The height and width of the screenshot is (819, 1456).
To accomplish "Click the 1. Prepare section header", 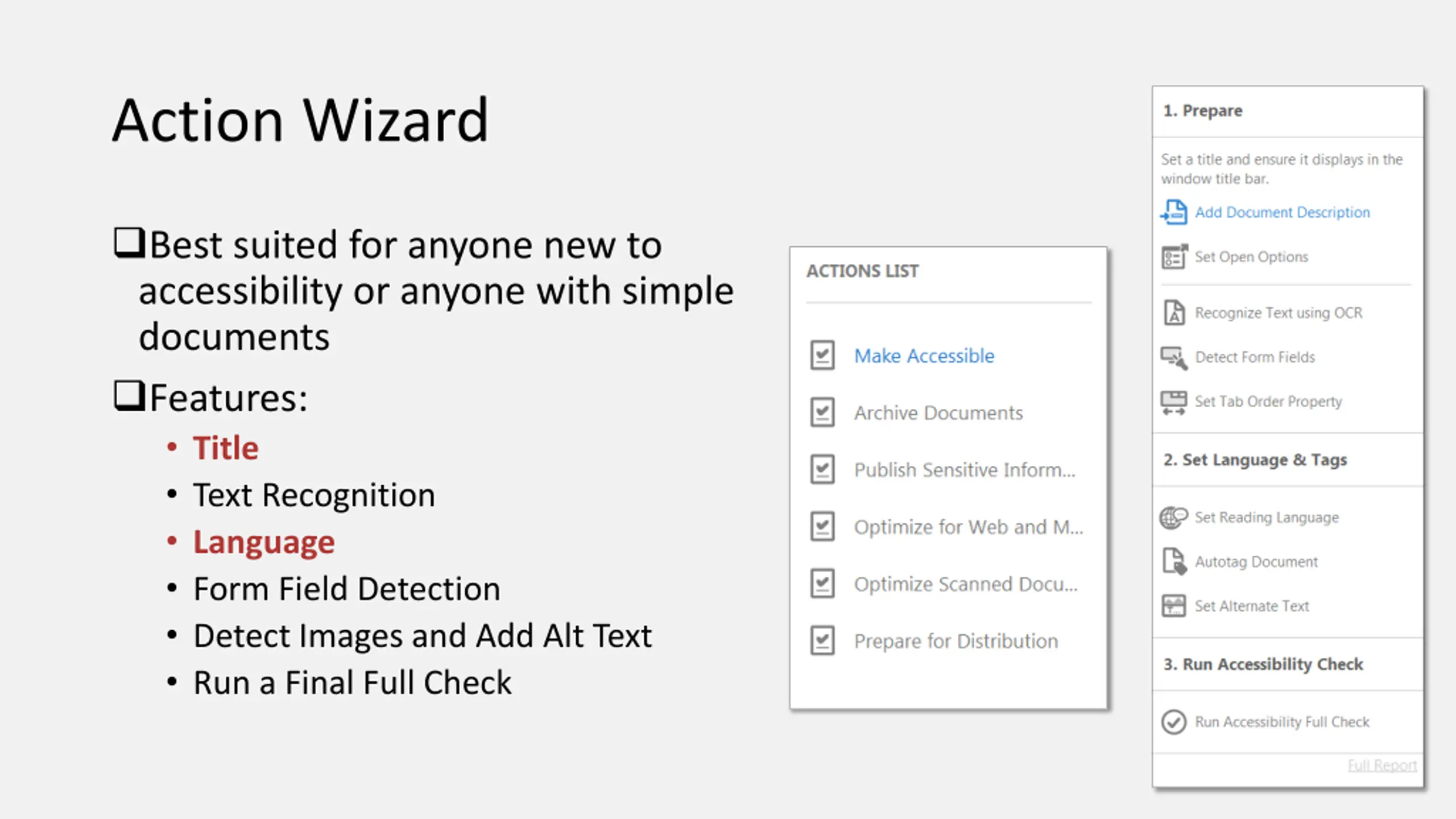I will pos(1203,110).
